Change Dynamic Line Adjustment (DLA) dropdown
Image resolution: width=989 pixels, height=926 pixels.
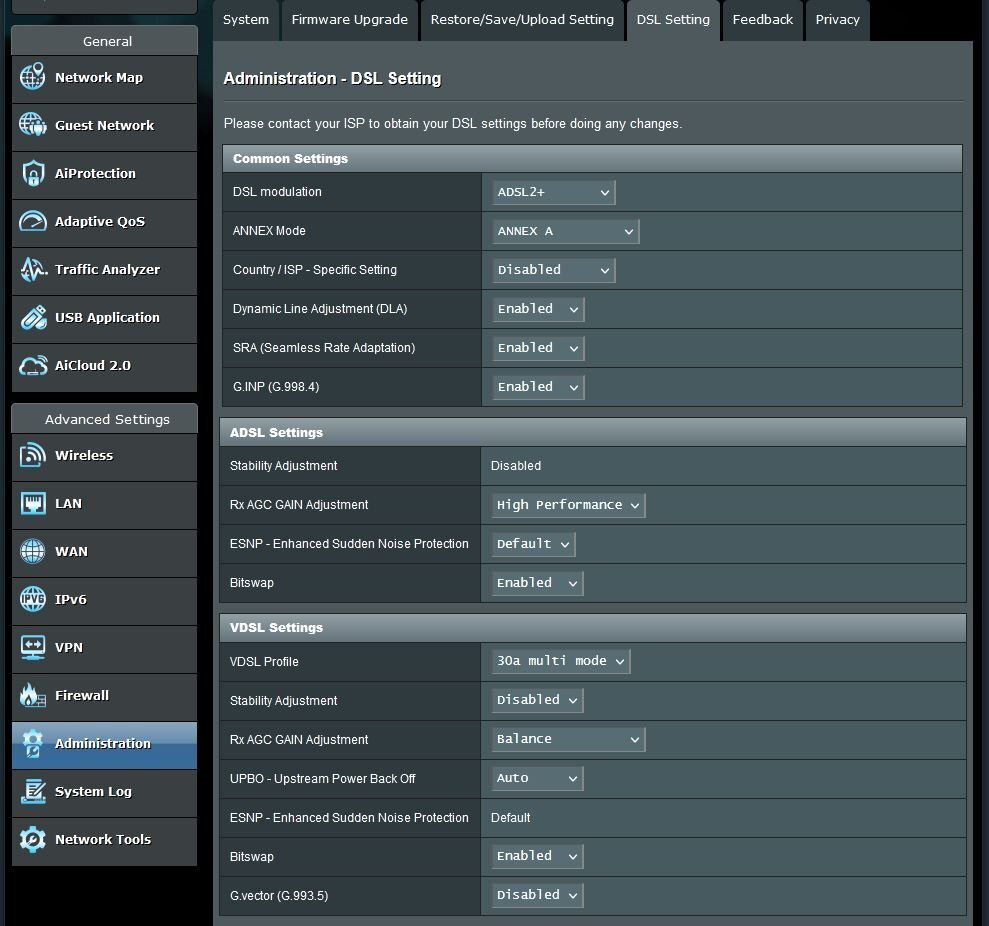[538, 309]
